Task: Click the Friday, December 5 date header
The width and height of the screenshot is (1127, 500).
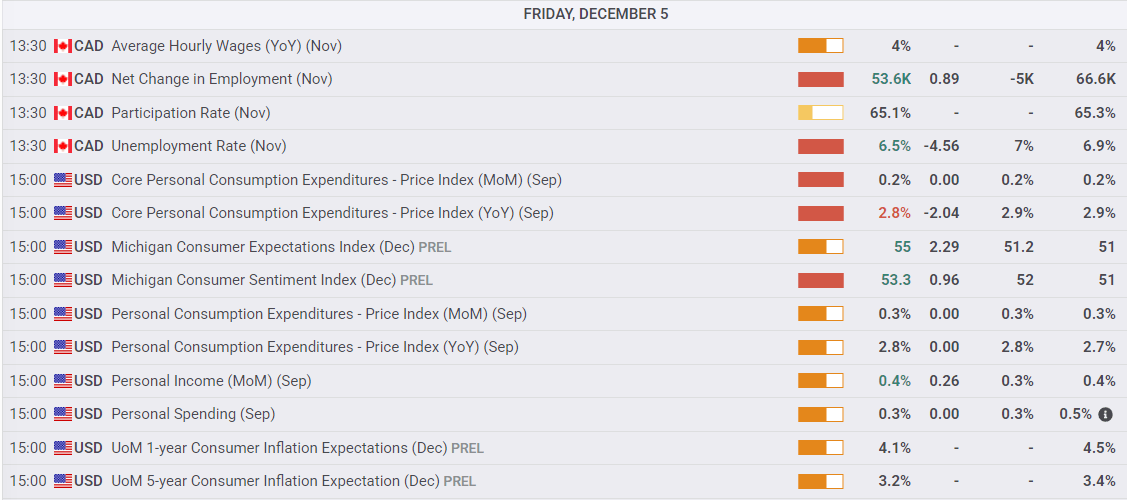Action: [595, 14]
